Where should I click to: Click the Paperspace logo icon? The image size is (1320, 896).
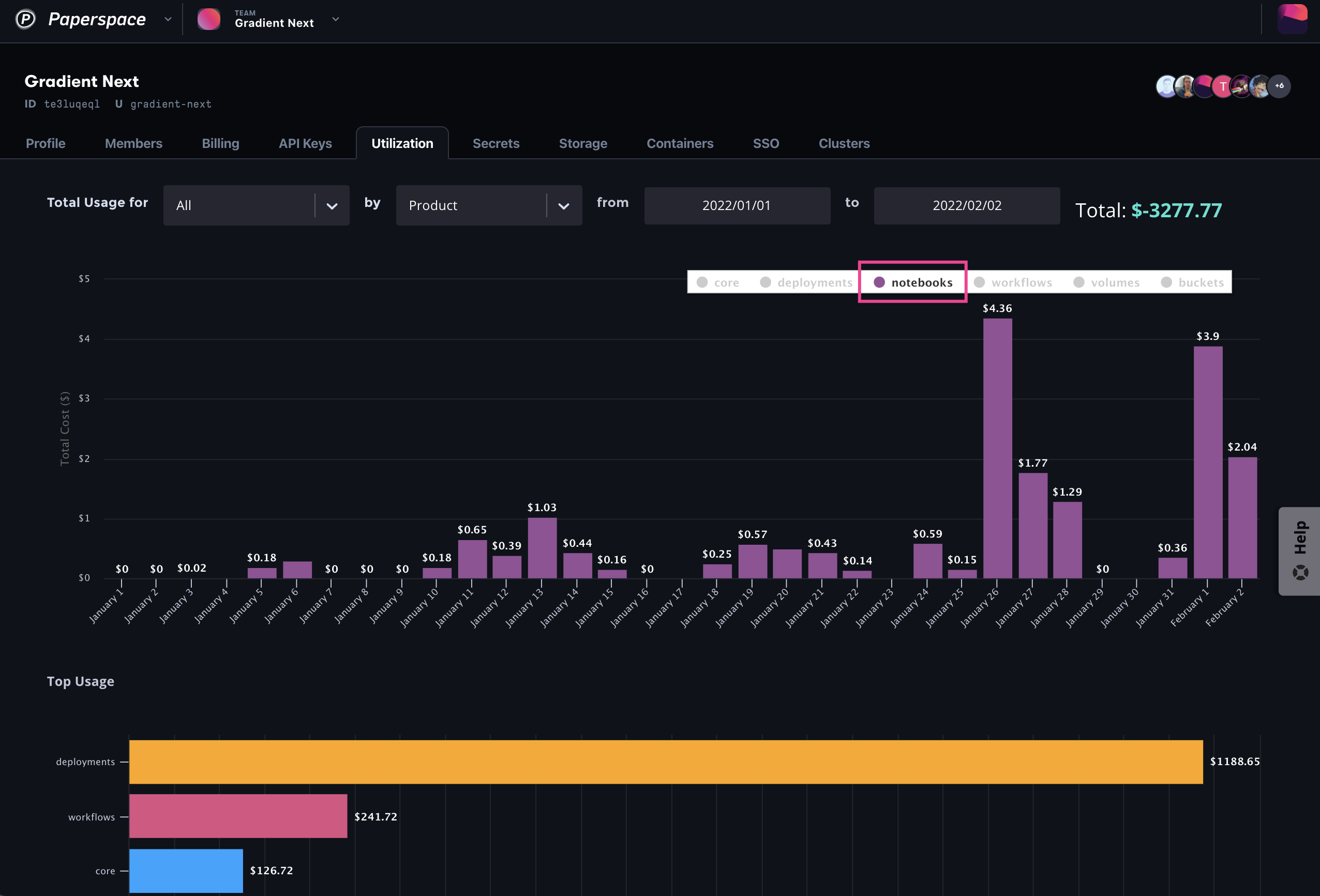click(x=25, y=19)
